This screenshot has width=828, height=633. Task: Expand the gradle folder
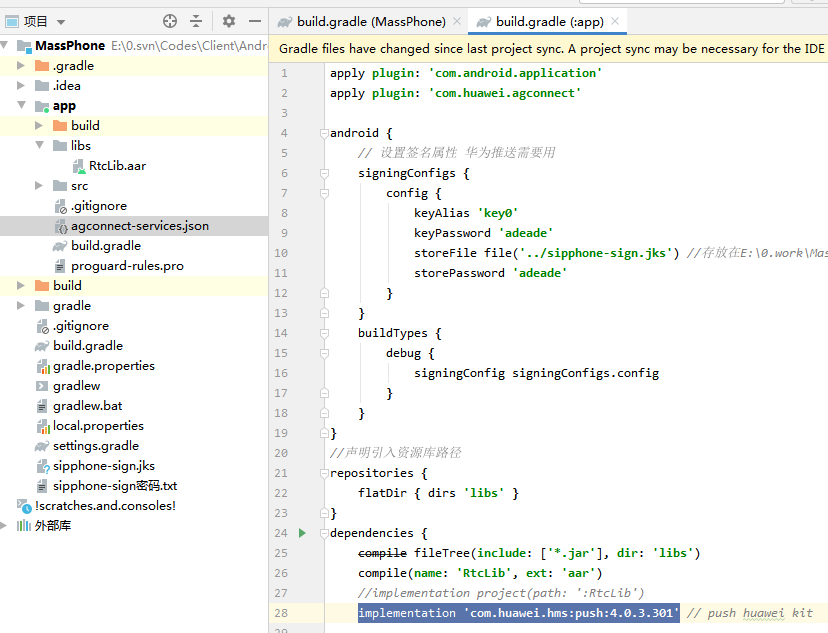21,306
